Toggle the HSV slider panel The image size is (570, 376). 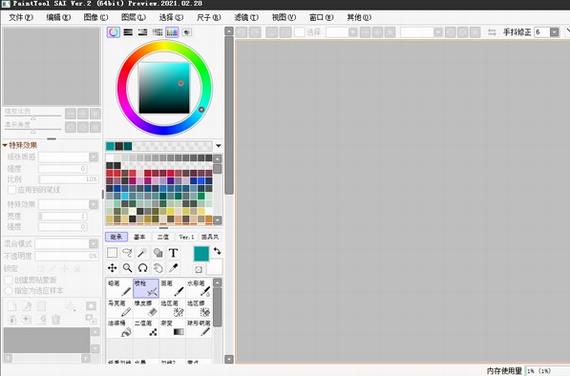click(142, 32)
